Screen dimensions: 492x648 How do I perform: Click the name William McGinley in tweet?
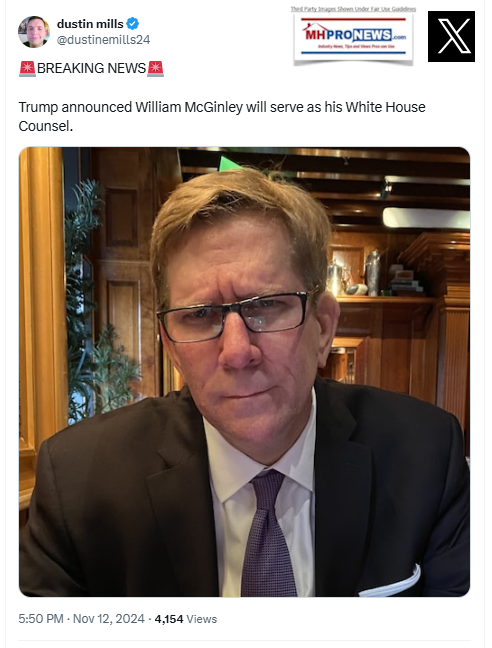pyautogui.click(x=189, y=107)
